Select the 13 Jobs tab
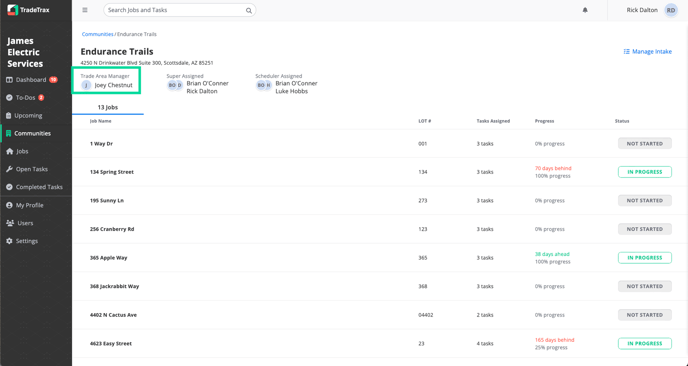The height and width of the screenshot is (366, 688). [x=108, y=108]
